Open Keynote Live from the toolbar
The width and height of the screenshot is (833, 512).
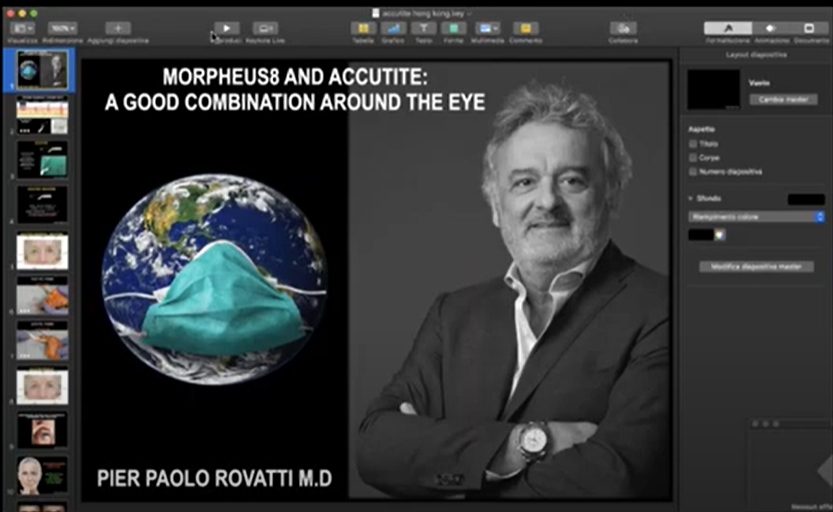click(x=265, y=28)
